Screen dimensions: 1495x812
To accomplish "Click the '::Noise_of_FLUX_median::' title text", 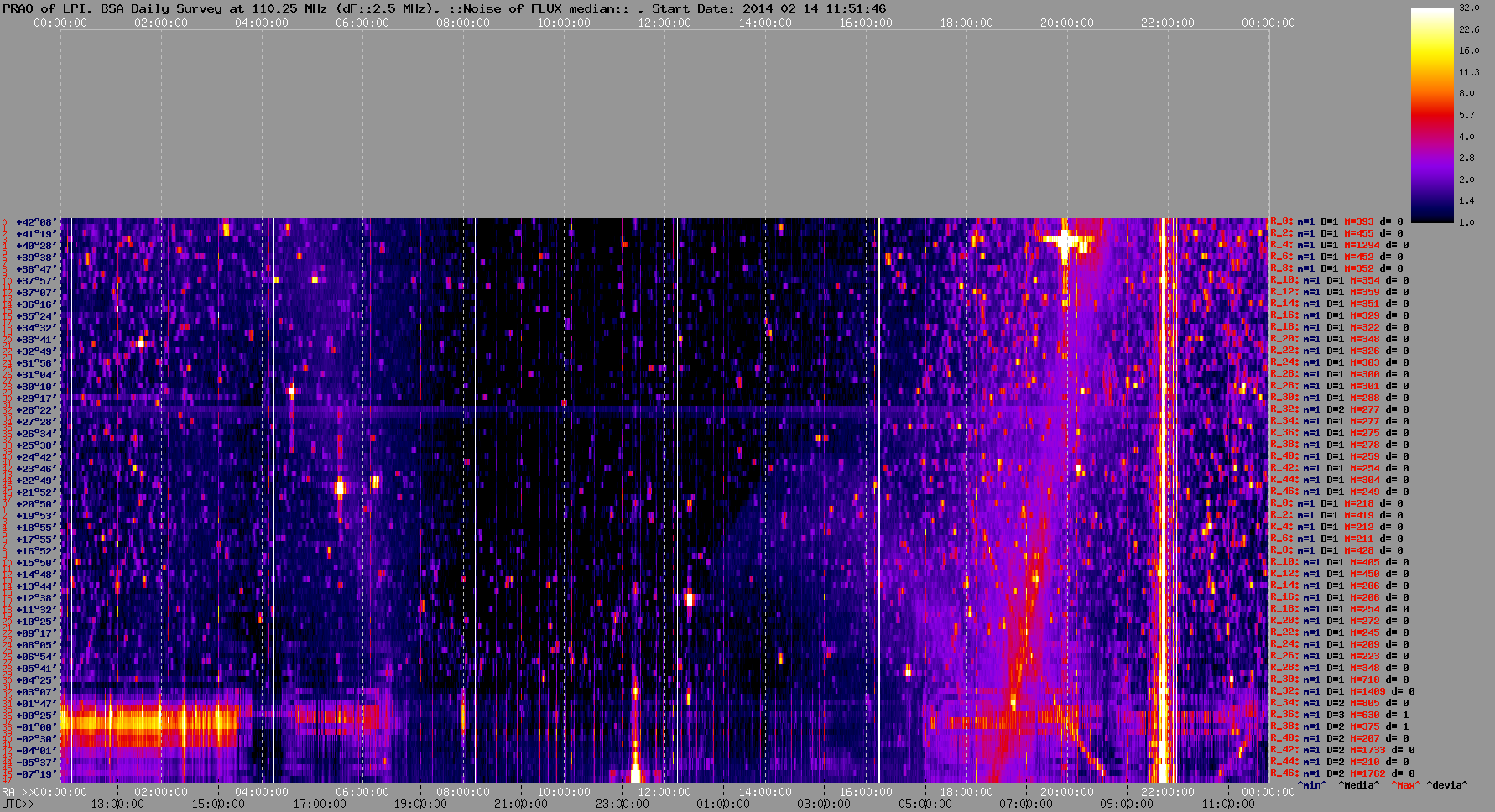I will tap(539, 8).
